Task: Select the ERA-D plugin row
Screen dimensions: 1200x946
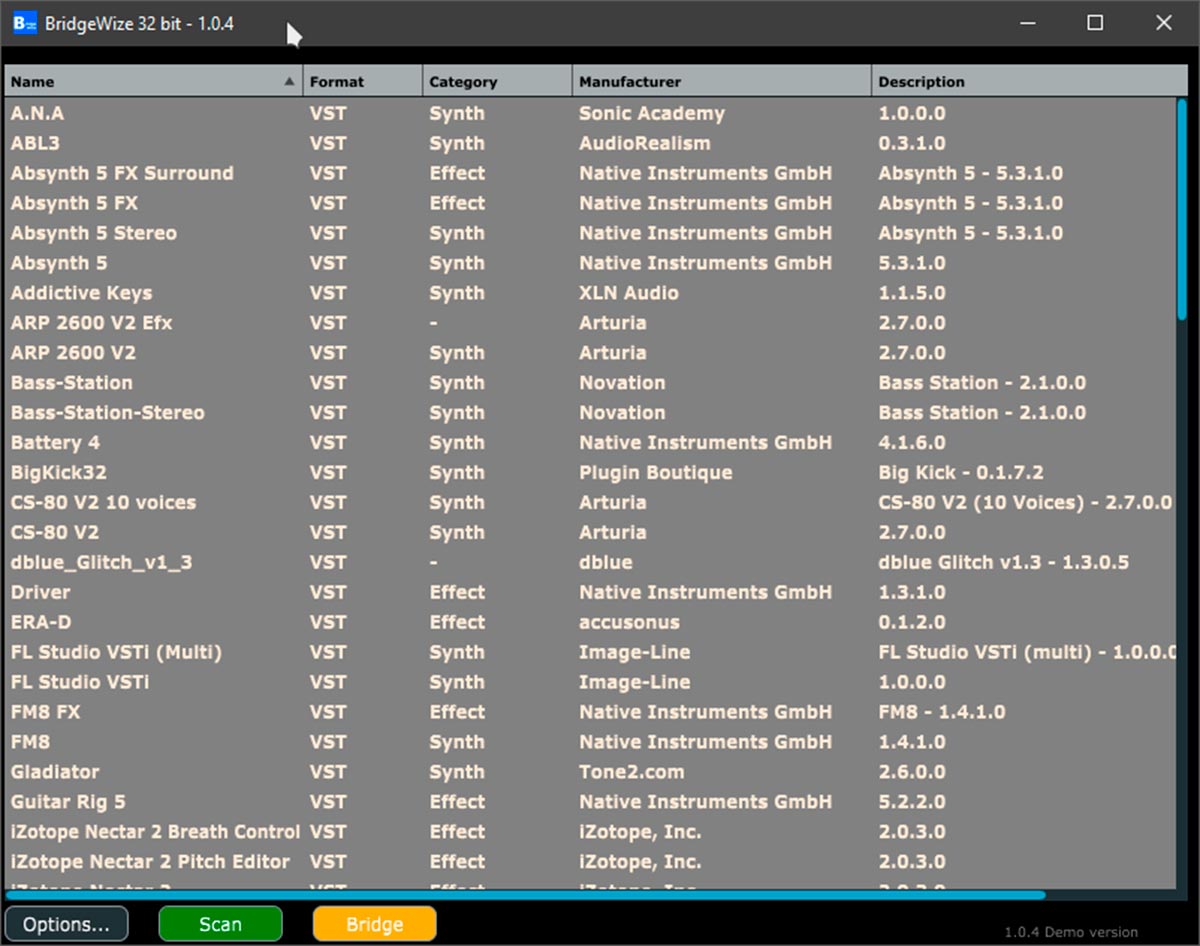Action: pyautogui.click(x=590, y=623)
